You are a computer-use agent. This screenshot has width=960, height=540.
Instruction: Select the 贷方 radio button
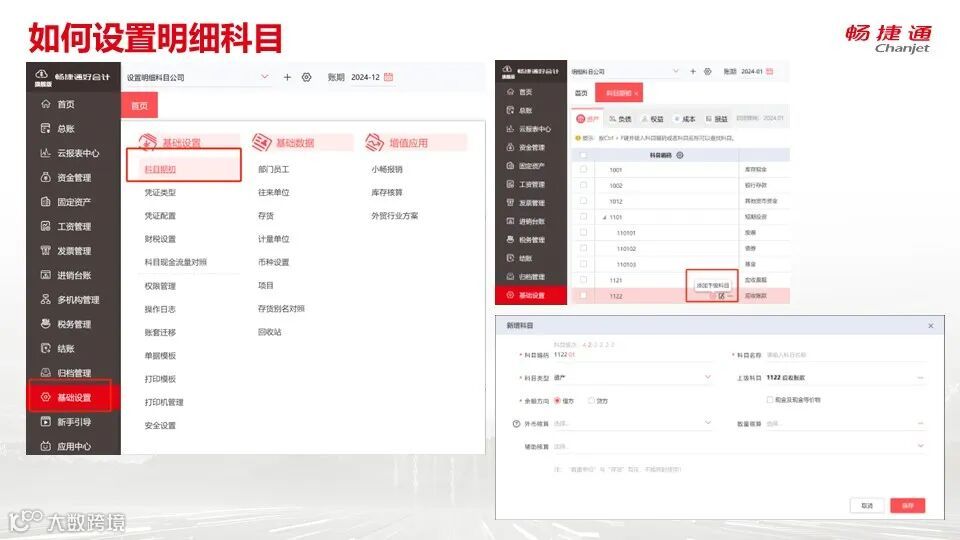[591, 400]
